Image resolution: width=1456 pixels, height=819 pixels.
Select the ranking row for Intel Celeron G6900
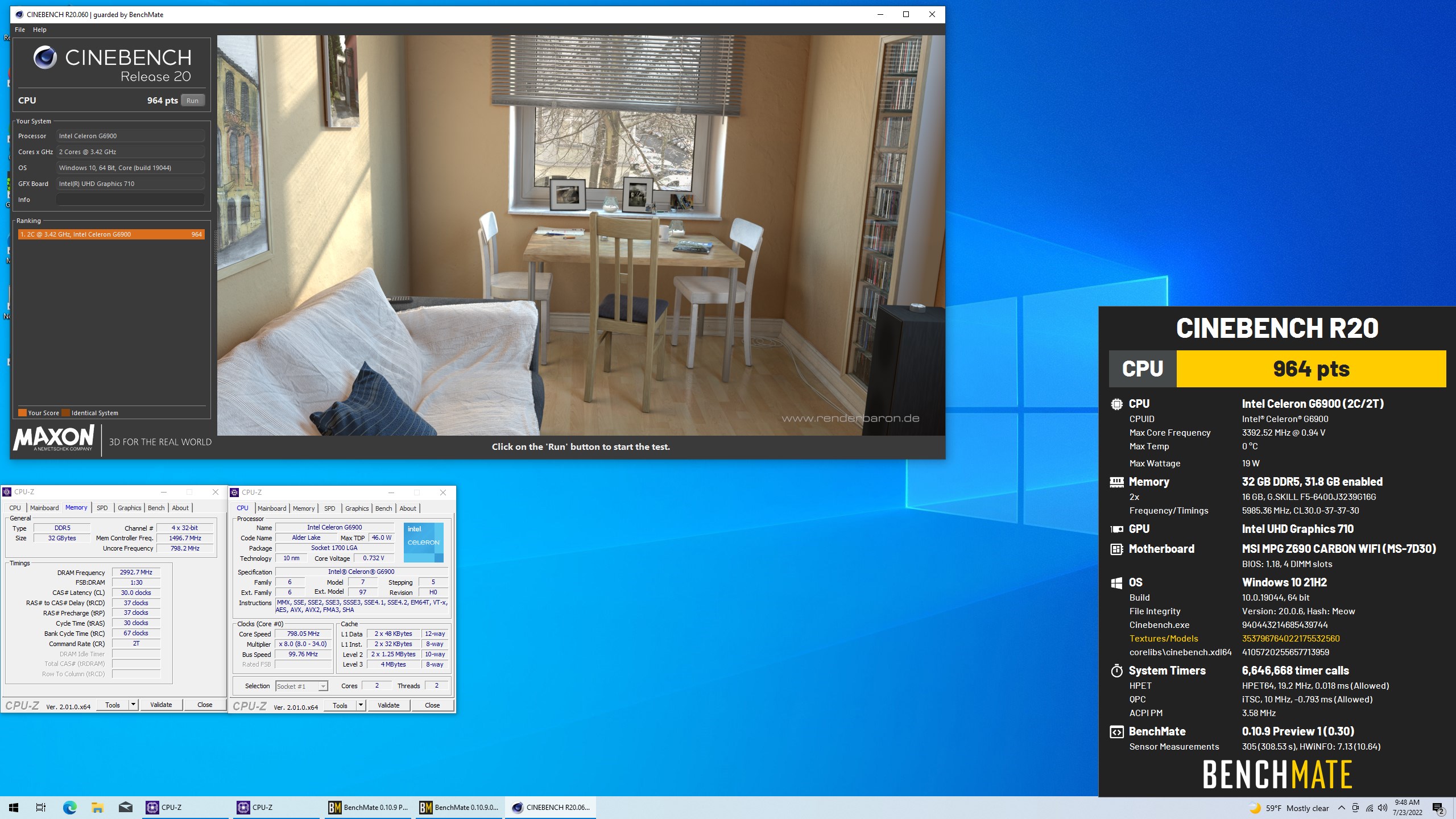coord(111,234)
